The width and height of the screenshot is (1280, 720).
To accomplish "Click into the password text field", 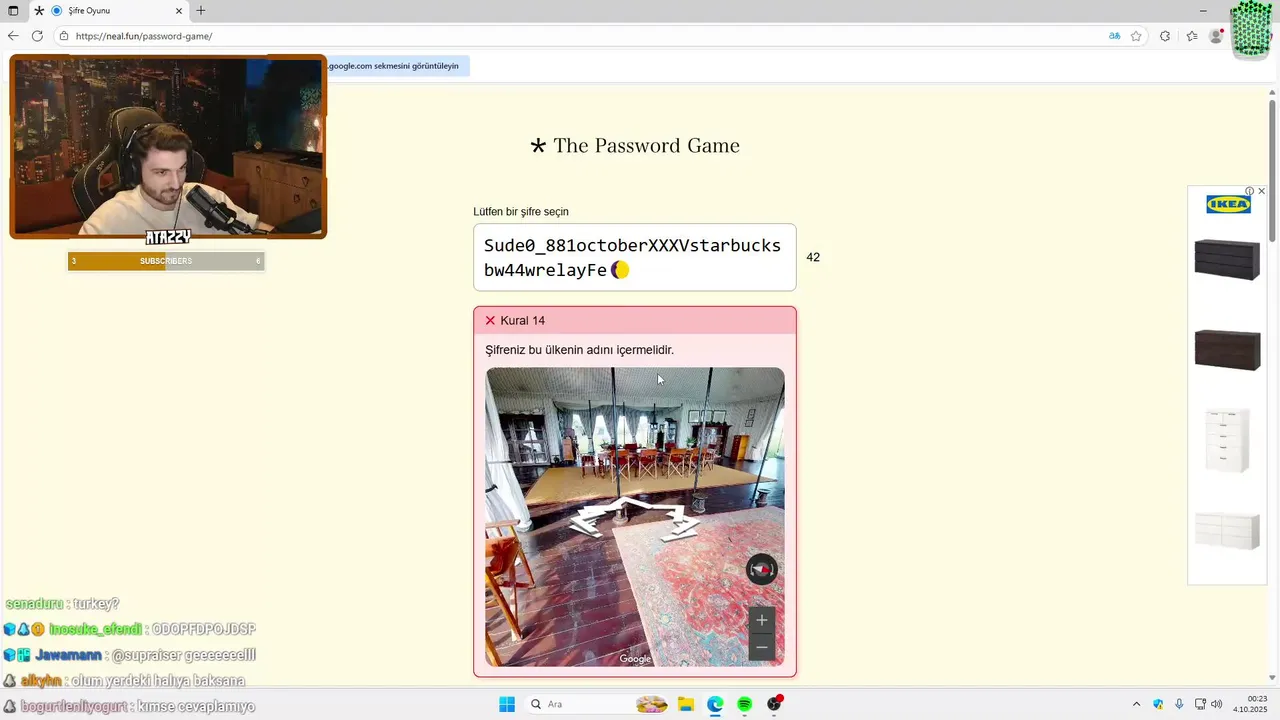I will click(635, 257).
